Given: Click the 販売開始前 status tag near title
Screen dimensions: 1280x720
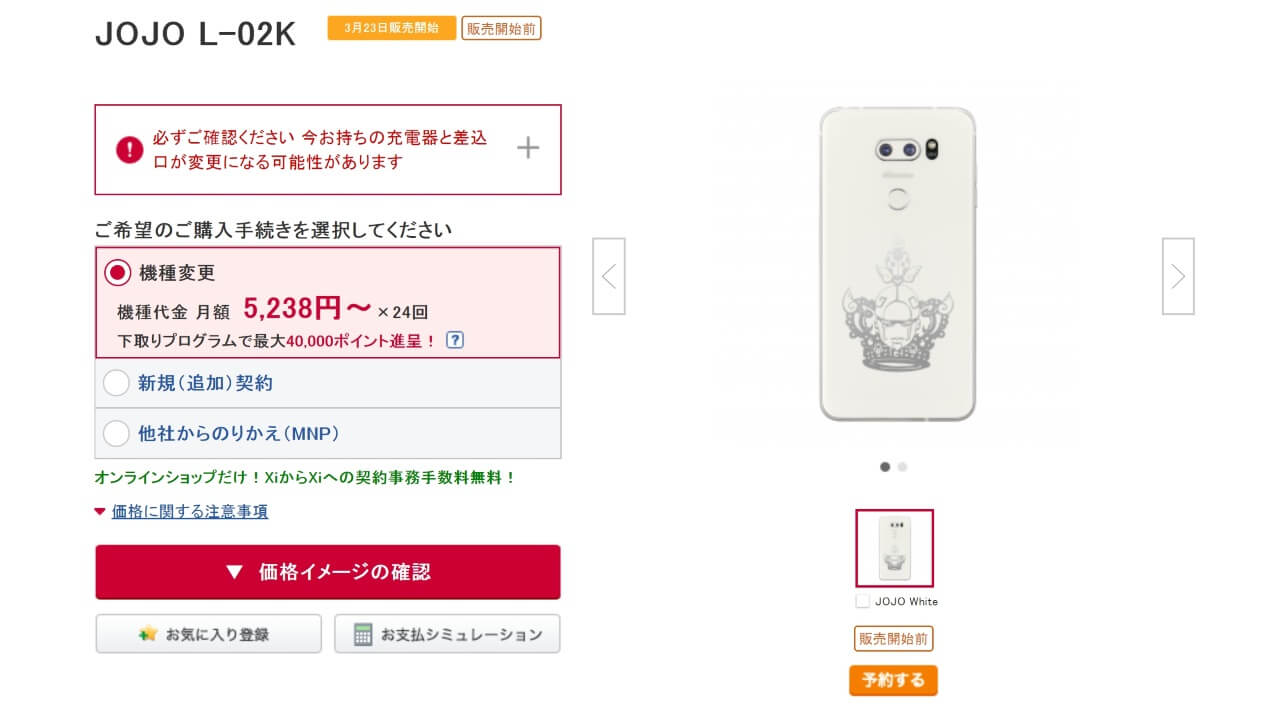Looking at the screenshot, I should [501, 28].
